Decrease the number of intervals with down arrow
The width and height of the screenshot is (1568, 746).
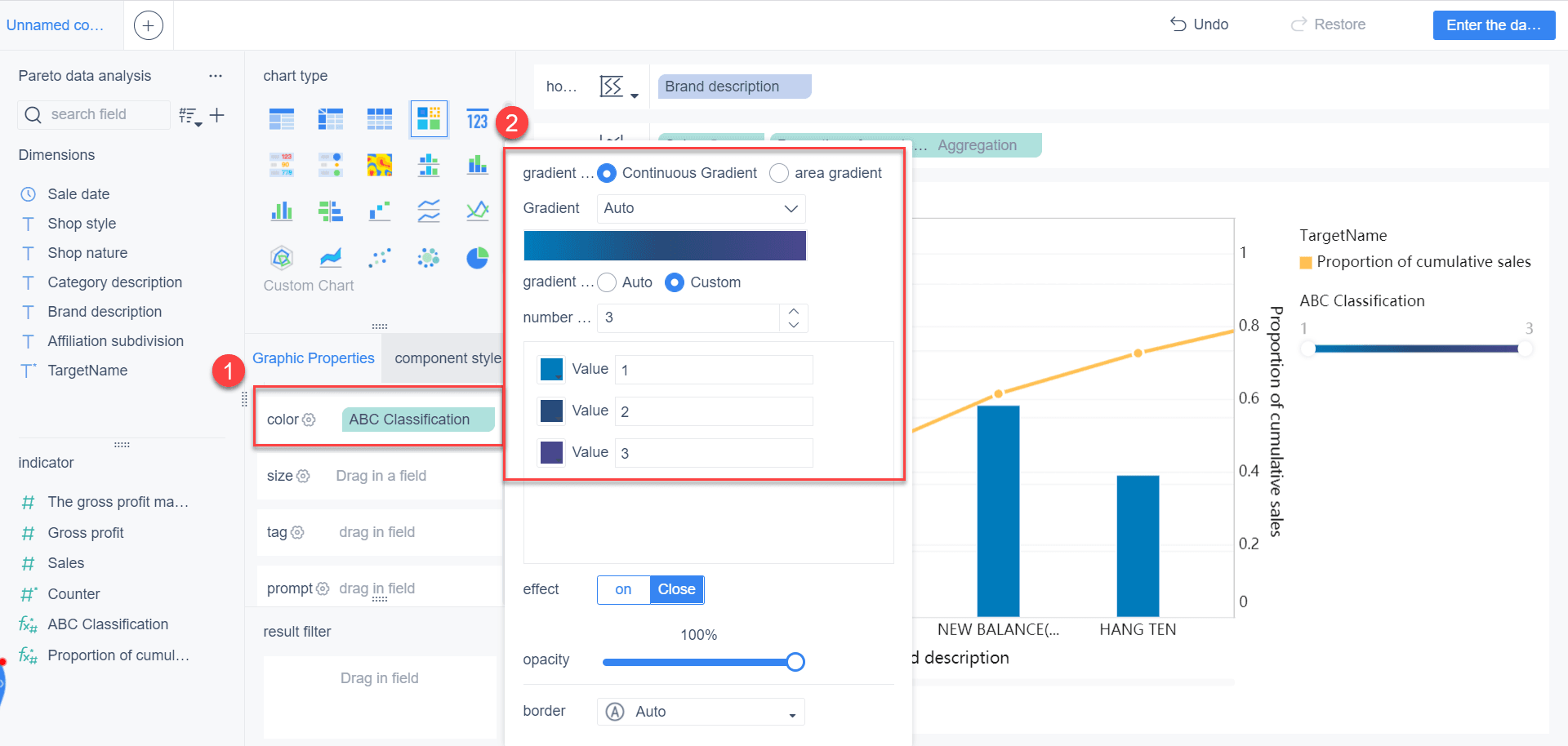click(x=794, y=325)
